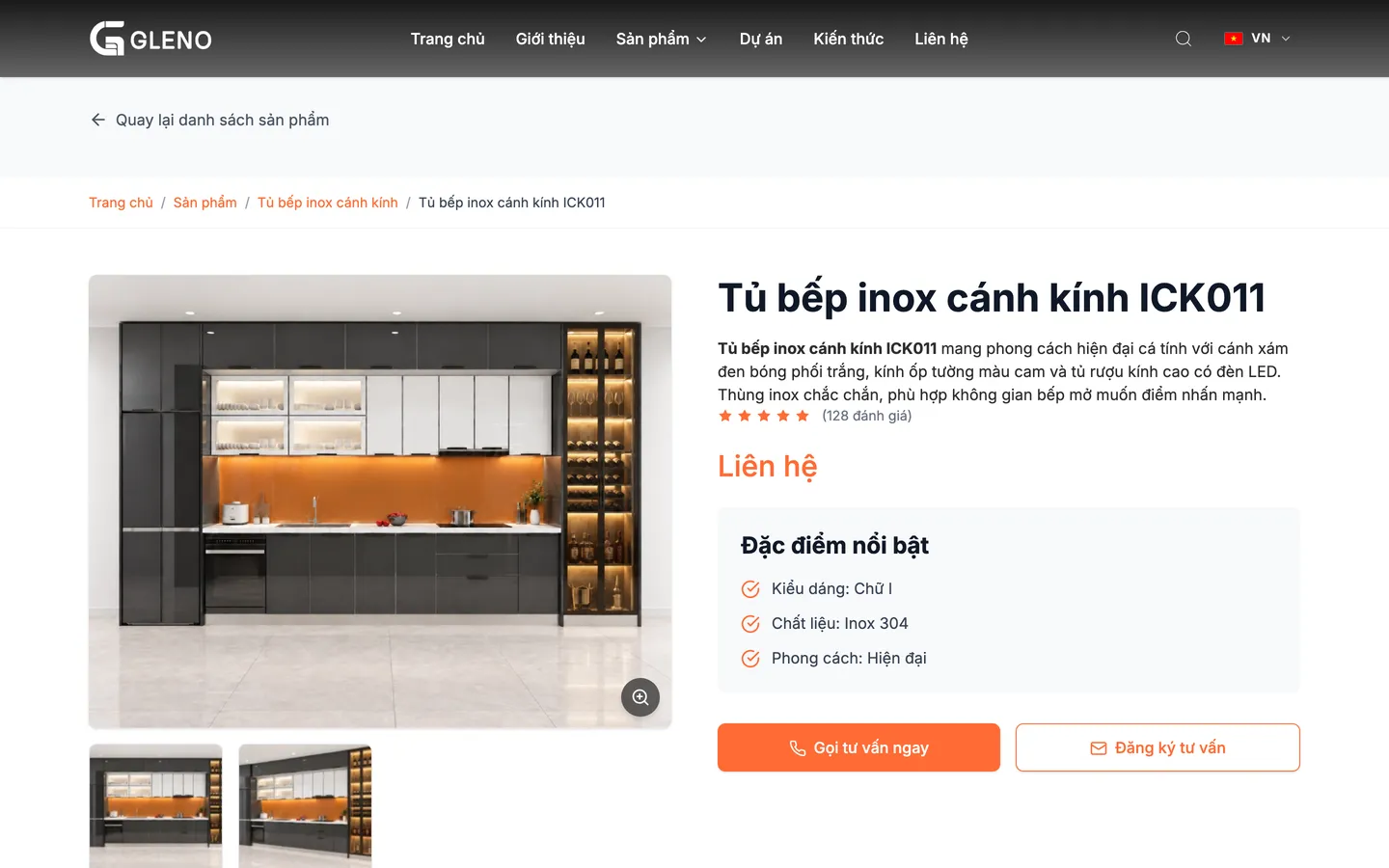This screenshot has width=1389, height=868.
Task: Open the Dự án page
Action: click(x=761, y=39)
